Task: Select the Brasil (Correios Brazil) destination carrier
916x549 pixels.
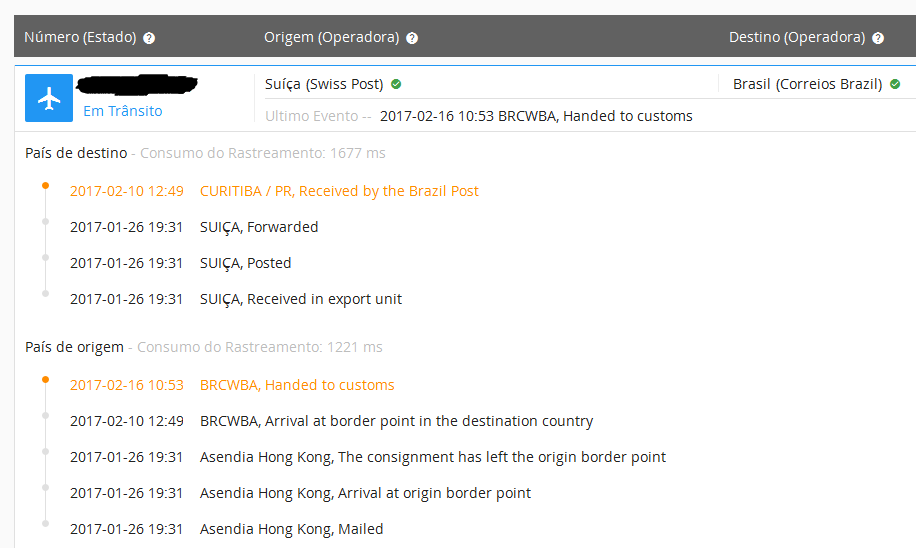Action: tap(807, 84)
